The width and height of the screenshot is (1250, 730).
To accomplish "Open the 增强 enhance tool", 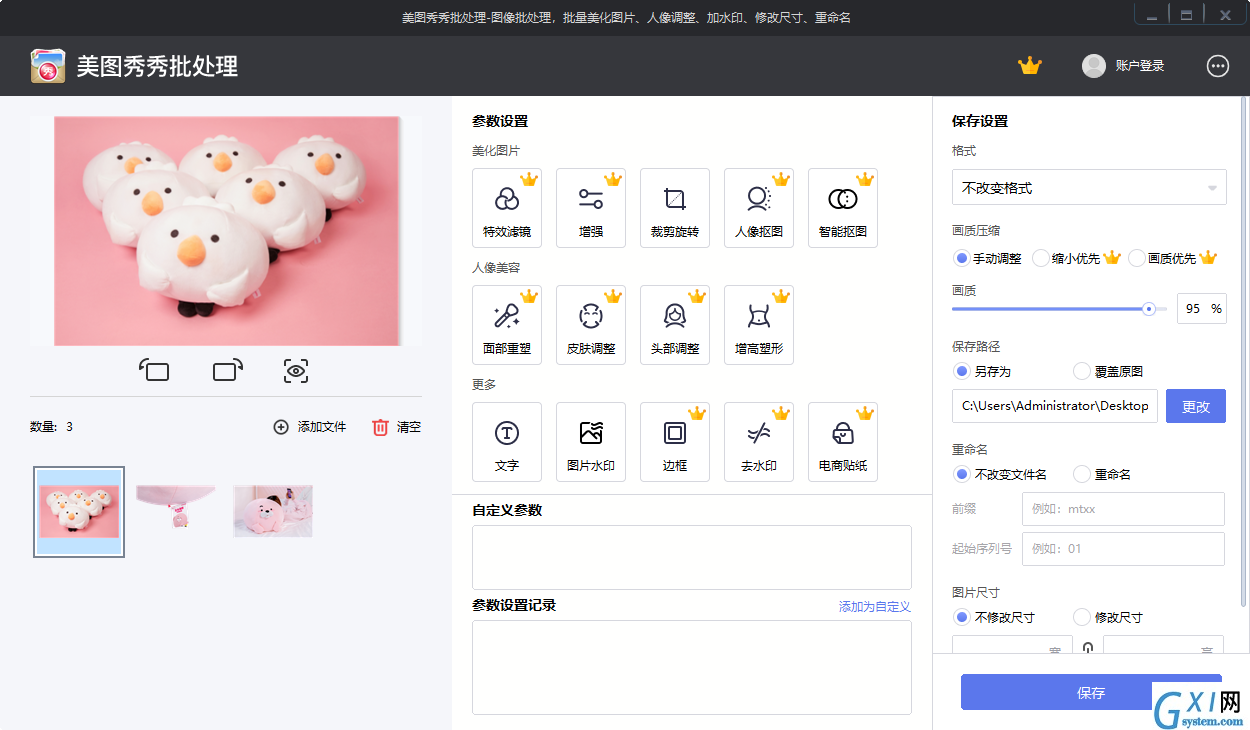I will click(591, 208).
